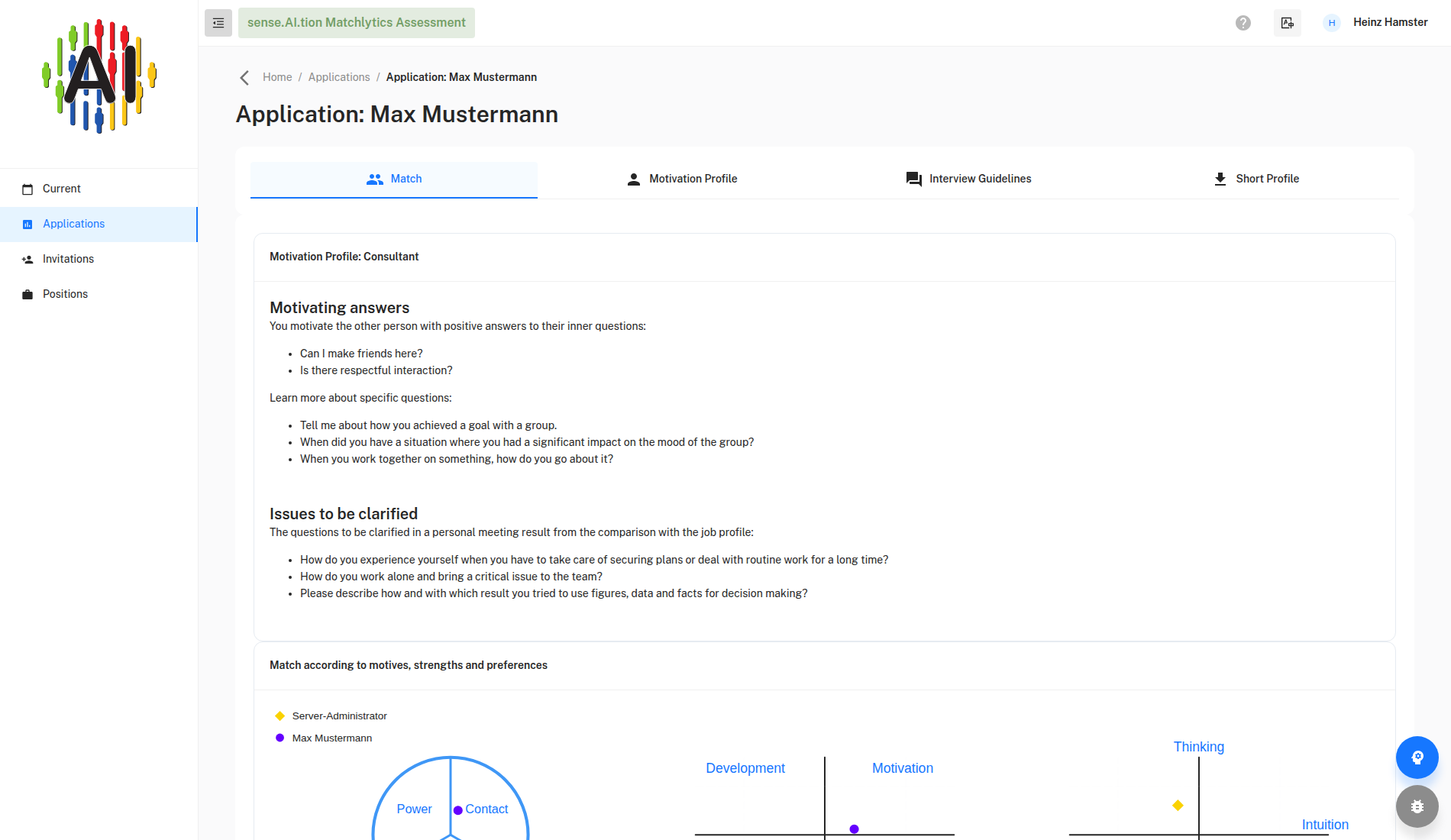The image size is (1451, 840).
Task: Open the Current sidebar item
Action: pos(99,189)
